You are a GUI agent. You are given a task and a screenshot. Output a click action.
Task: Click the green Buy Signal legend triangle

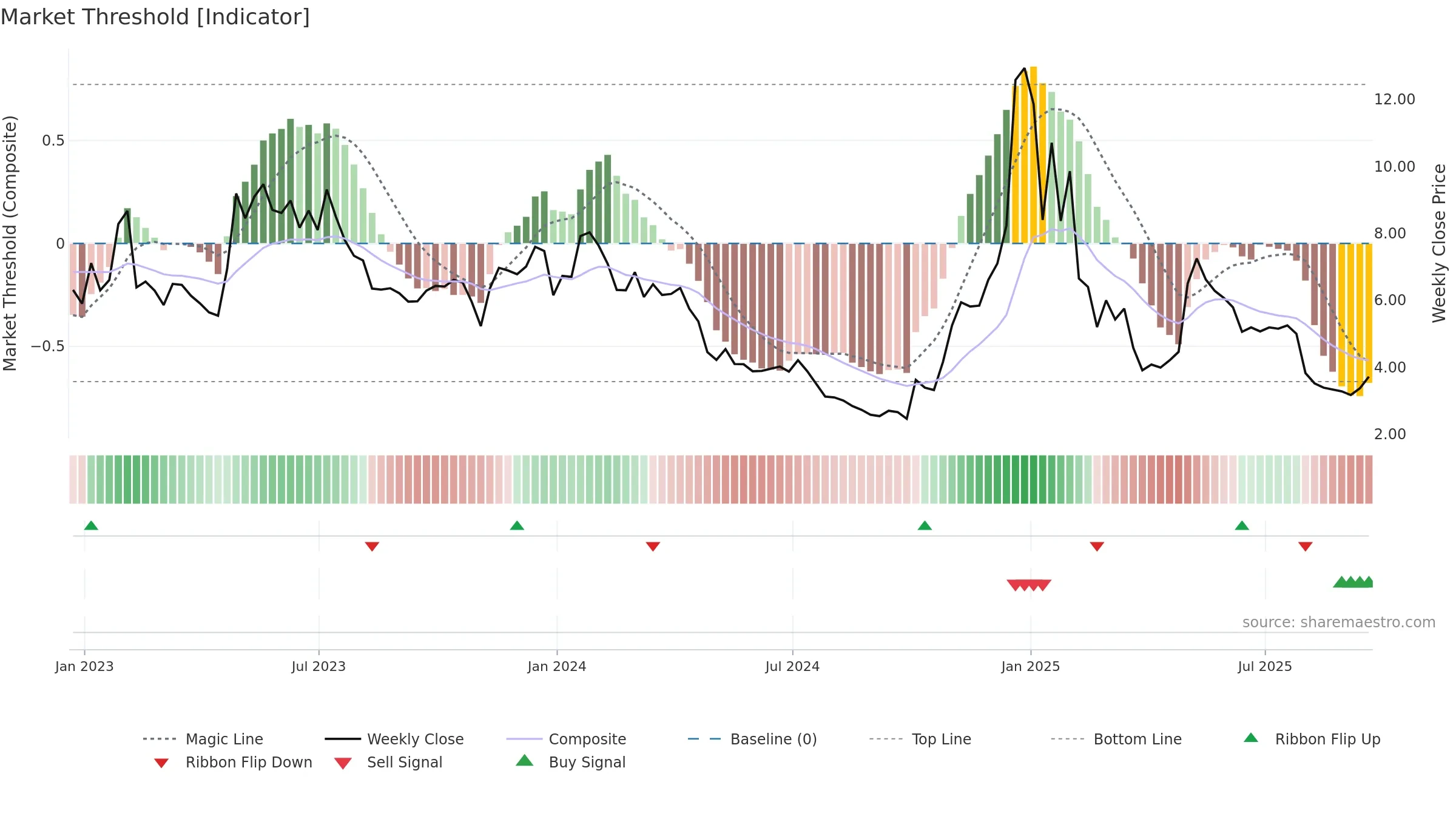[525, 760]
